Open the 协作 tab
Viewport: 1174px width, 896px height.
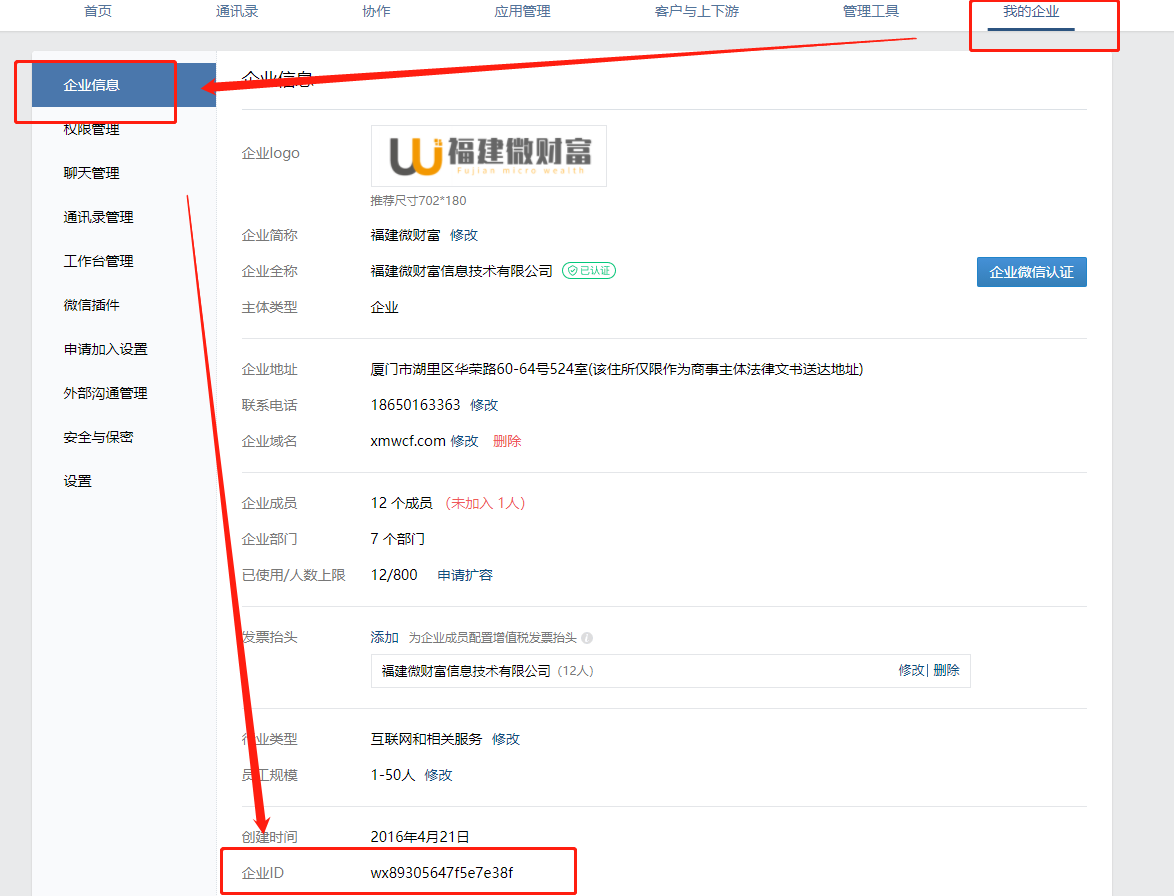[x=376, y=11]
